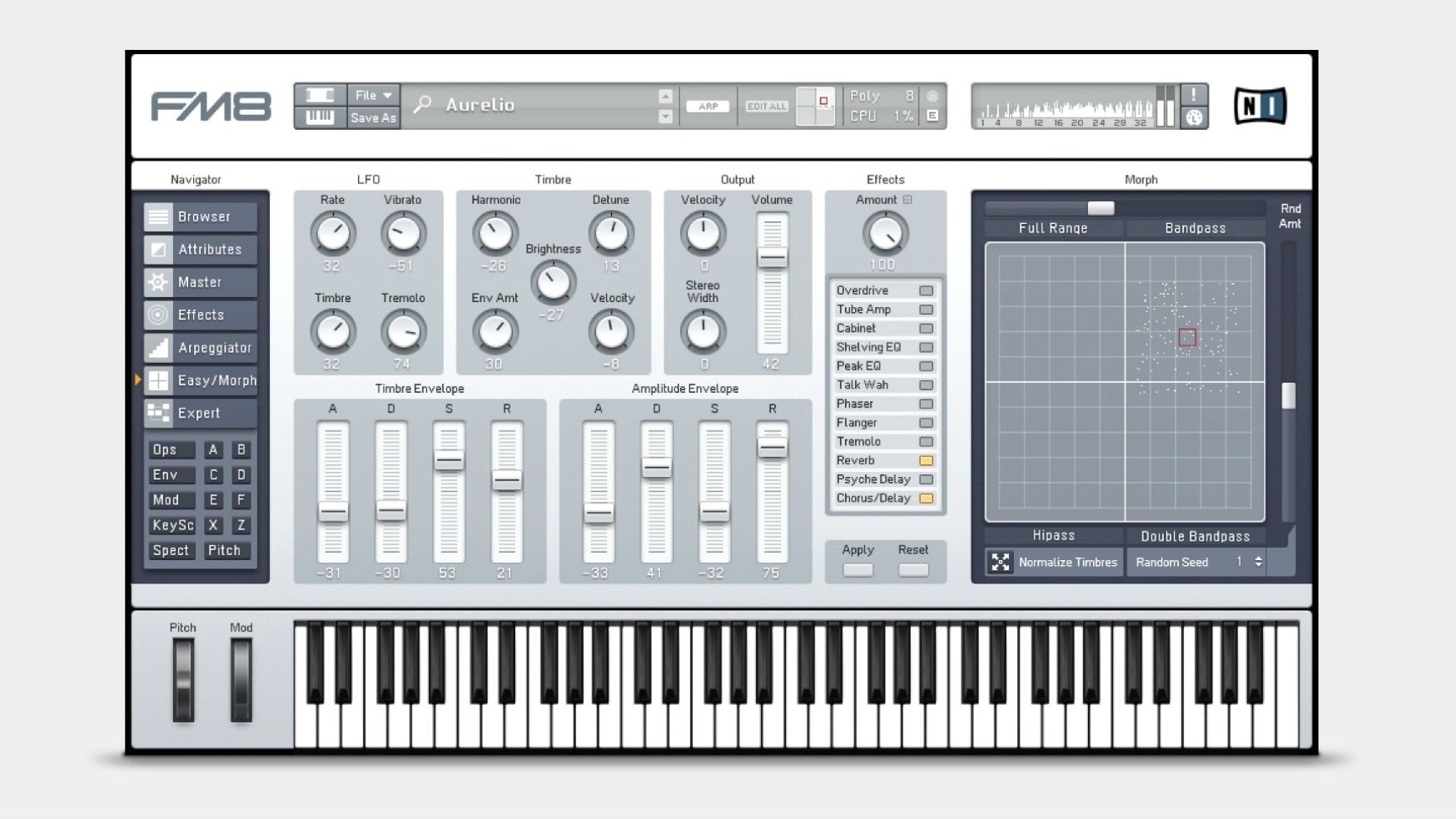This screenshot has height=819, width=1456.
Task: Toggle the keyboard view icon
Action: point(320,117)
